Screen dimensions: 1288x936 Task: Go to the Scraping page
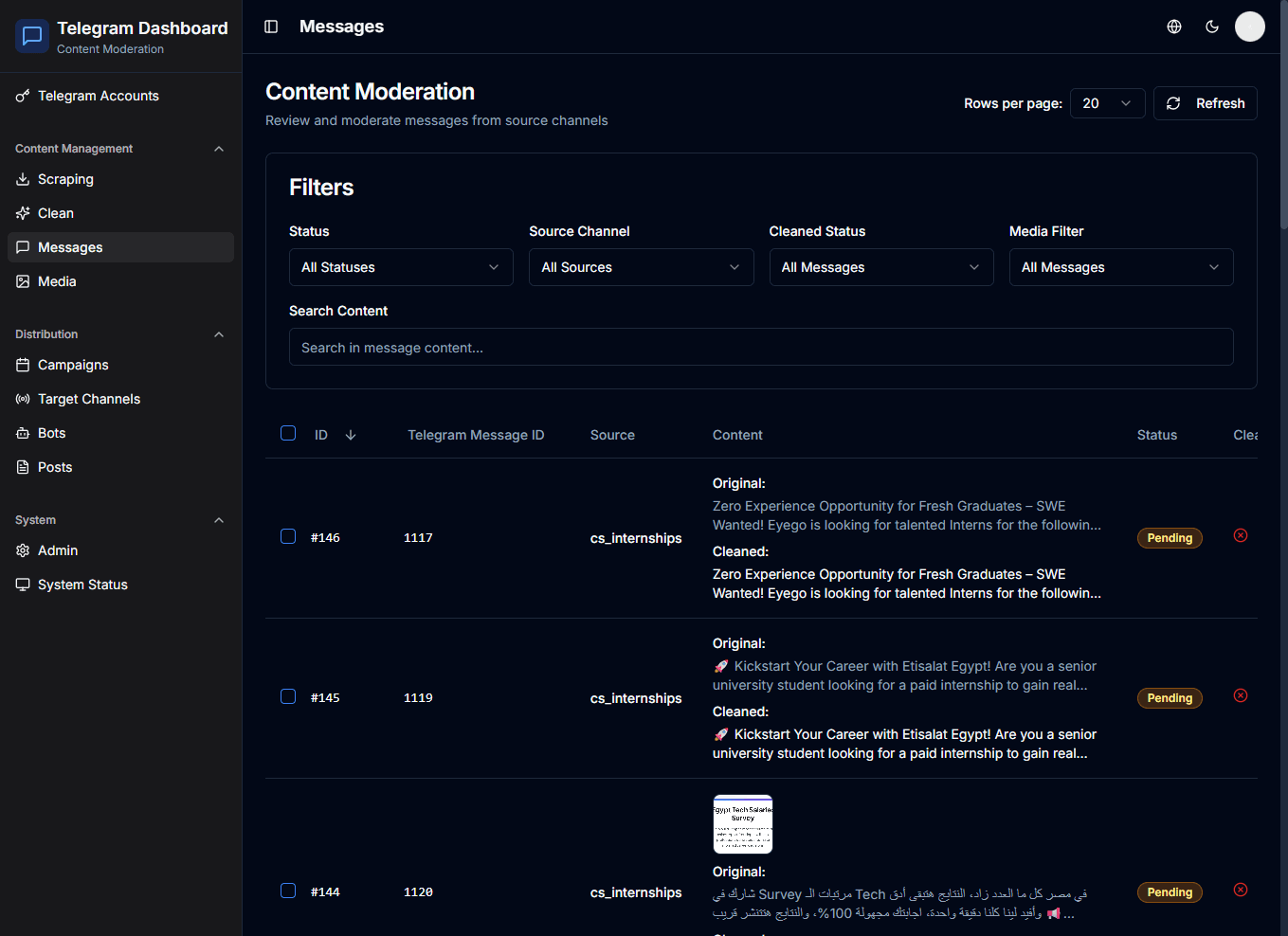(121, 179)
